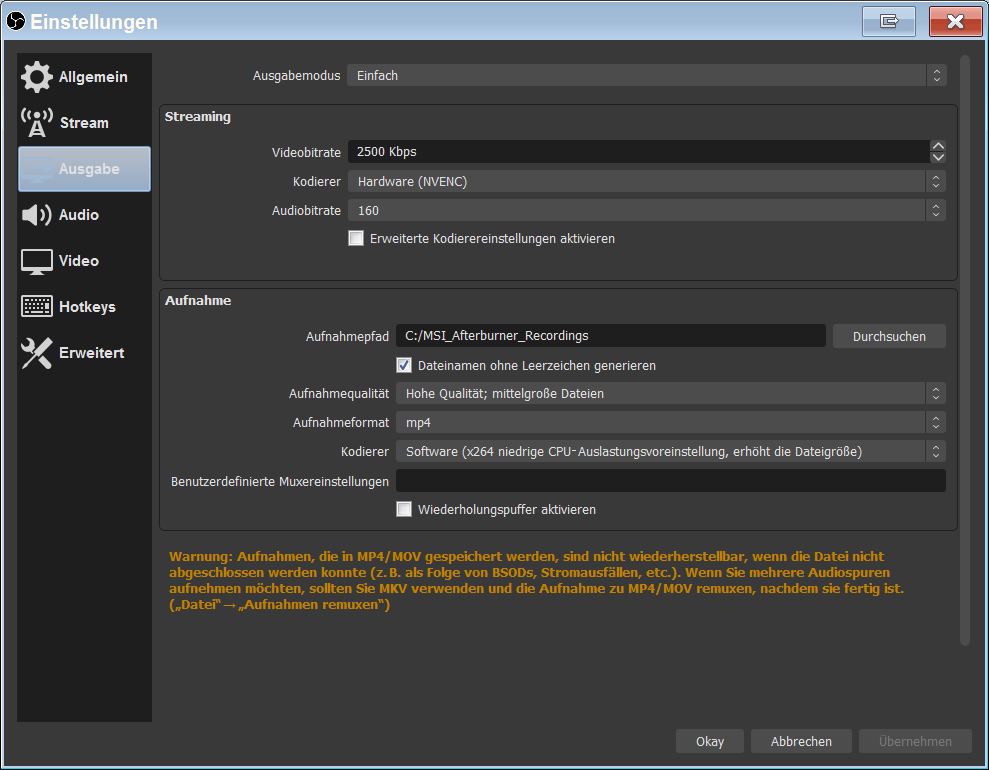Enable Wiederholungspuffer aktivieren checkbox
The height and width of the screenshot is (770, 989).
click(x=404, y=510)
